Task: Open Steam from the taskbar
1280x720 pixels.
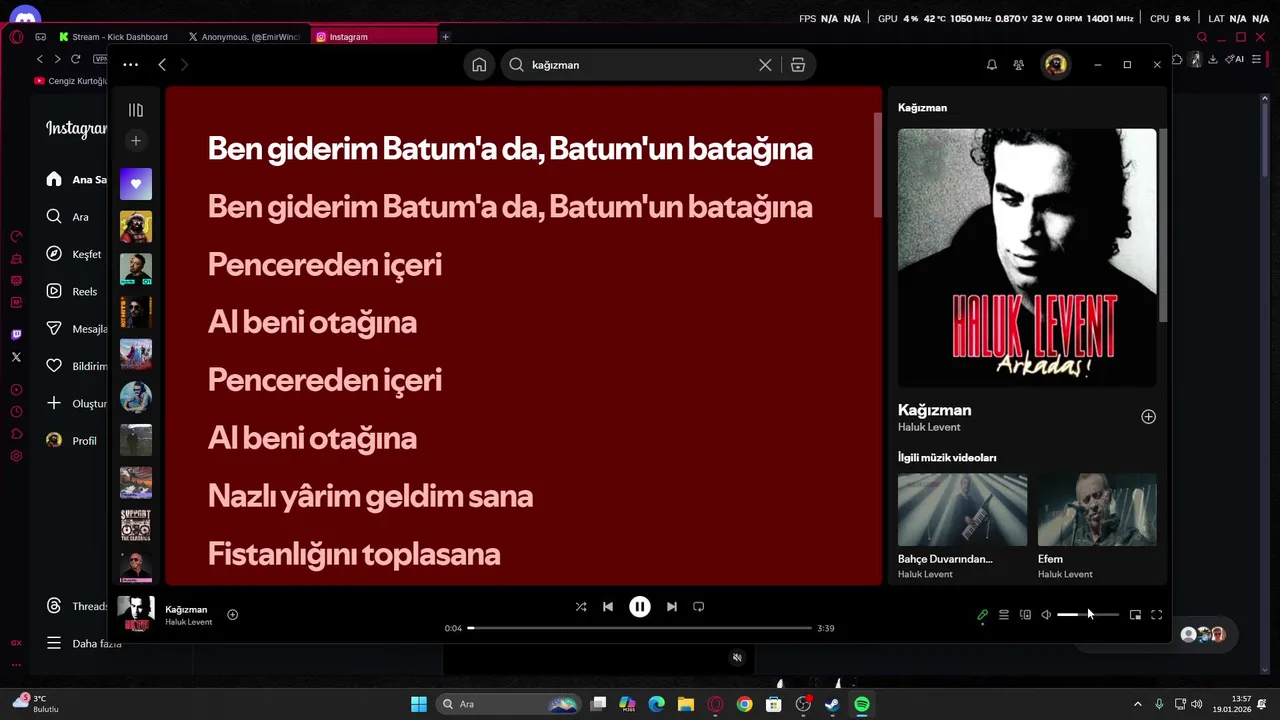Action: pos(832,704)
